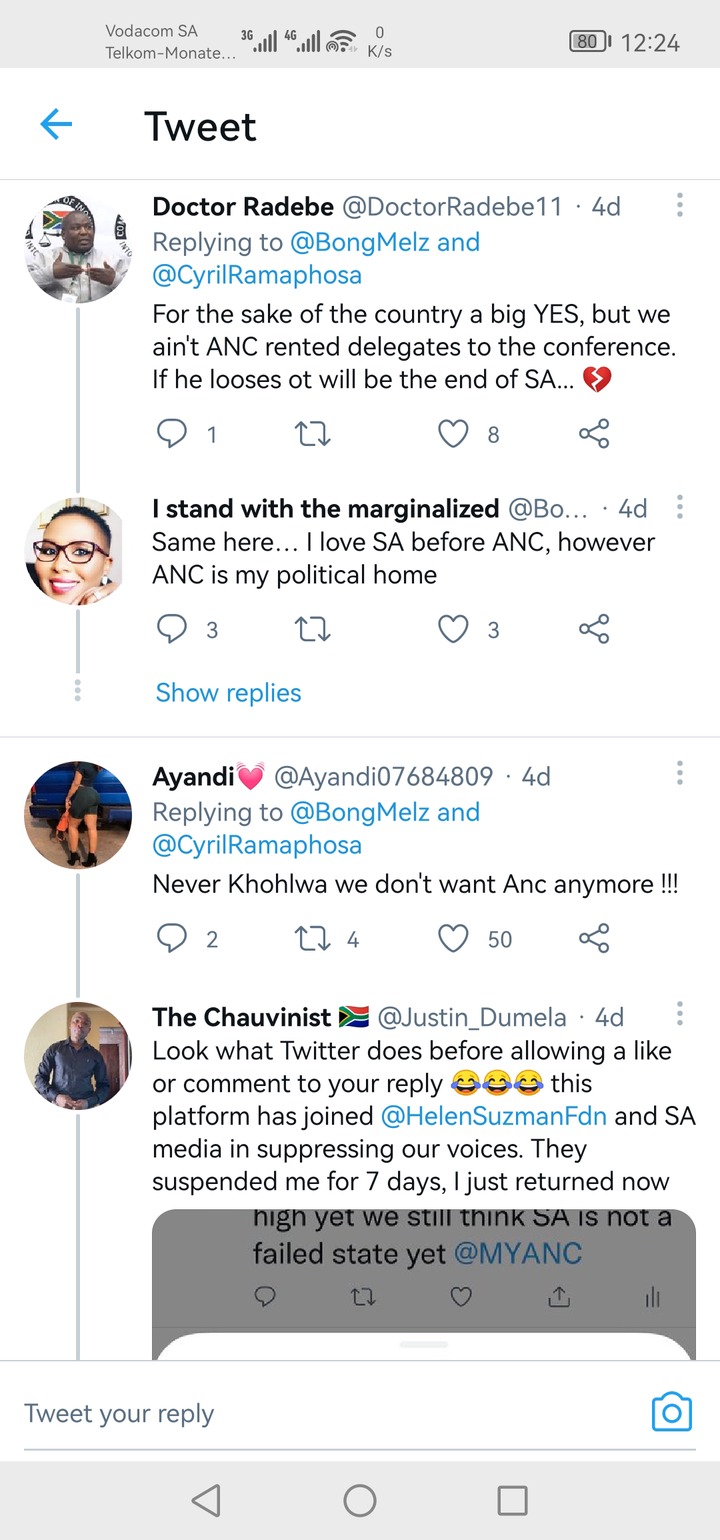Viewport: 720px width, 1540px height.
Task: Open overflow menu on Doctor Radebe's tweet
Action: click(x=680, y=206)
